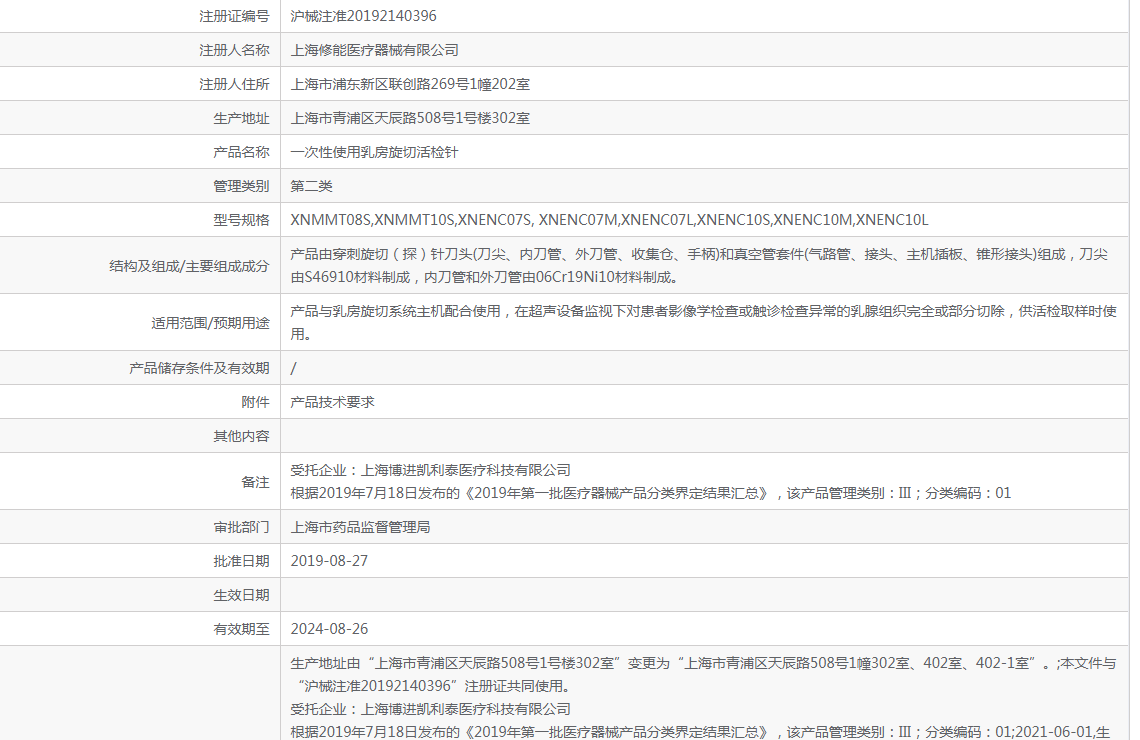This screenshot has width=1140, height=740.
Task: Select the authority 上海市药品监督管理局
Action: click(361, 527)
